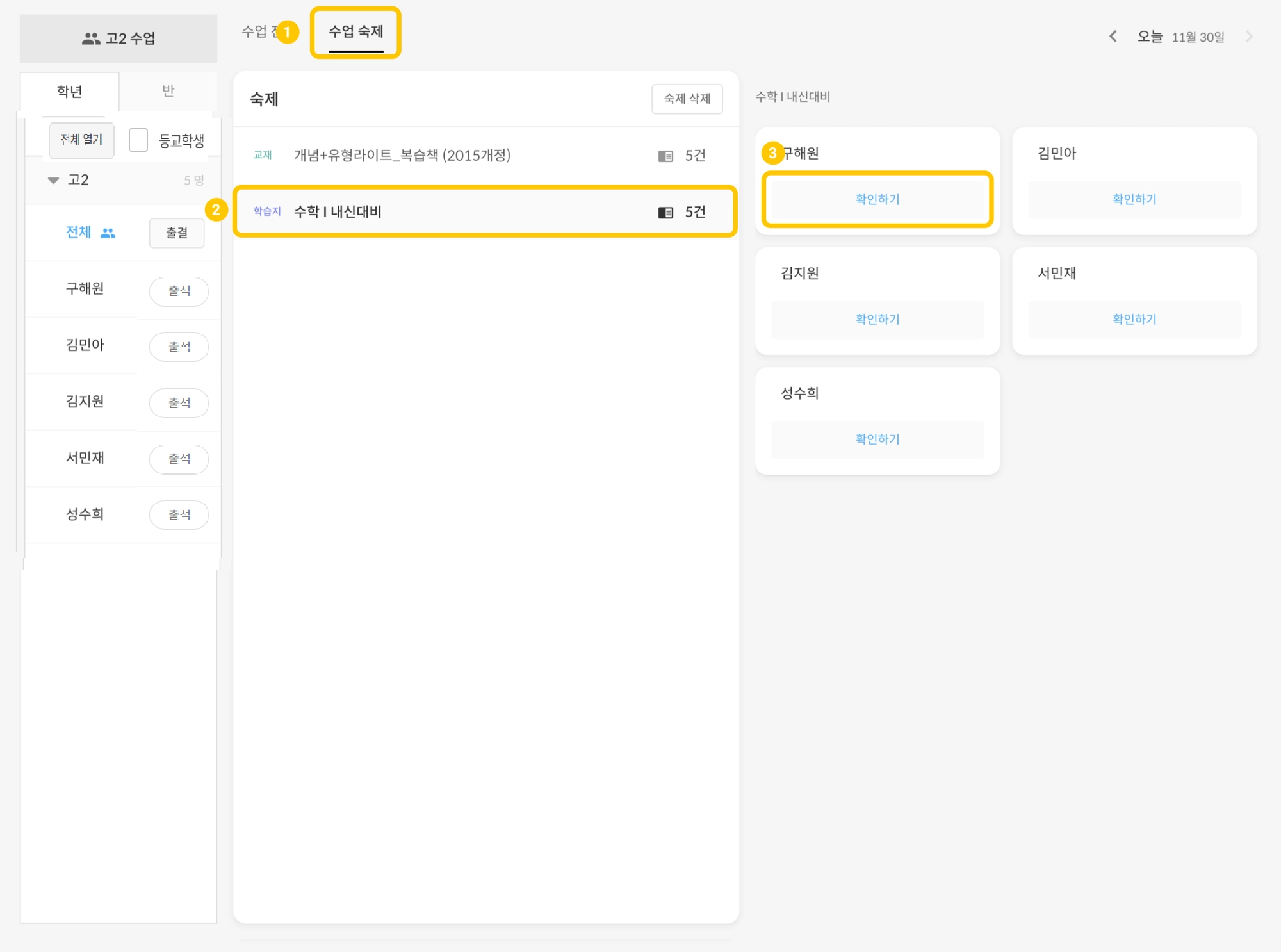This screenshot has height=952, width=1281.
Task: Click the 숙제 삭제 button
Action: [x=687, y=99]
